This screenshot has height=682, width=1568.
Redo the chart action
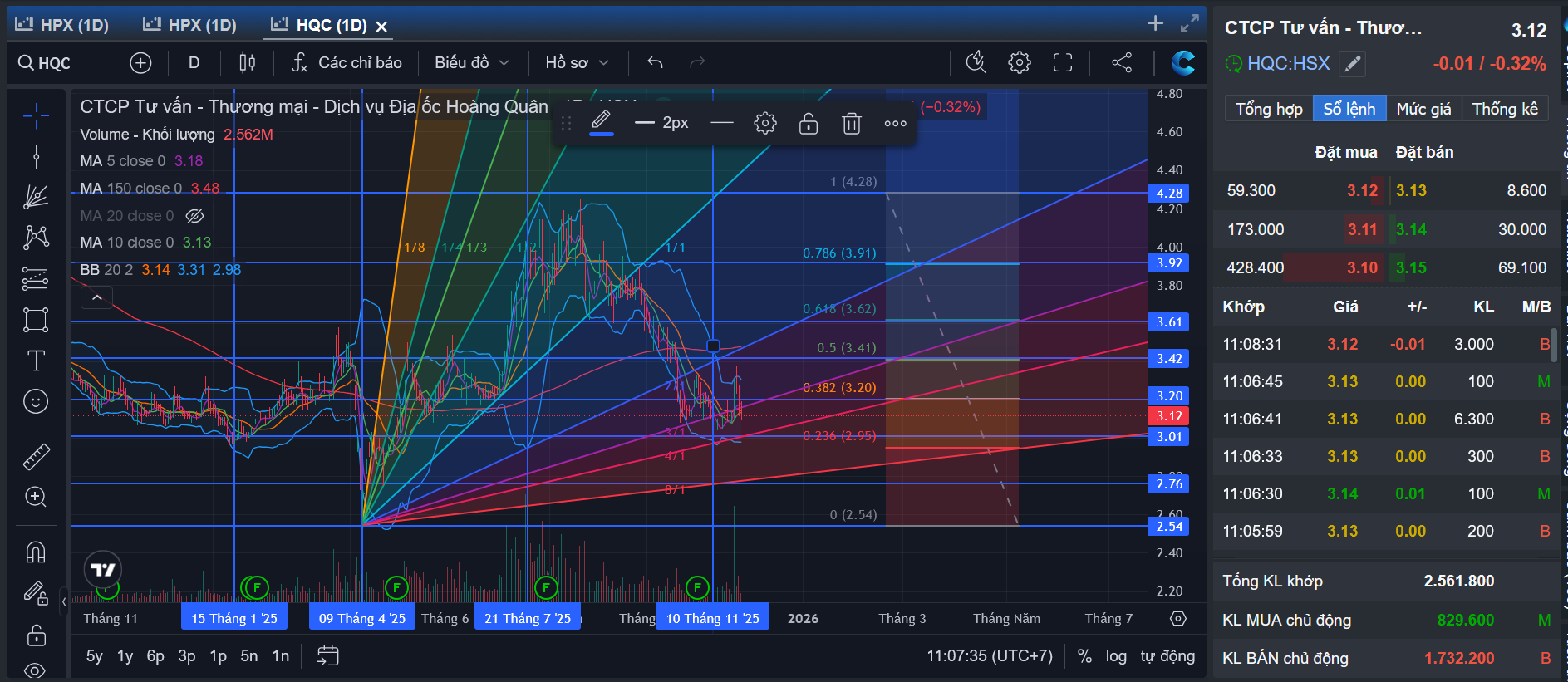(x=697, y=63)
